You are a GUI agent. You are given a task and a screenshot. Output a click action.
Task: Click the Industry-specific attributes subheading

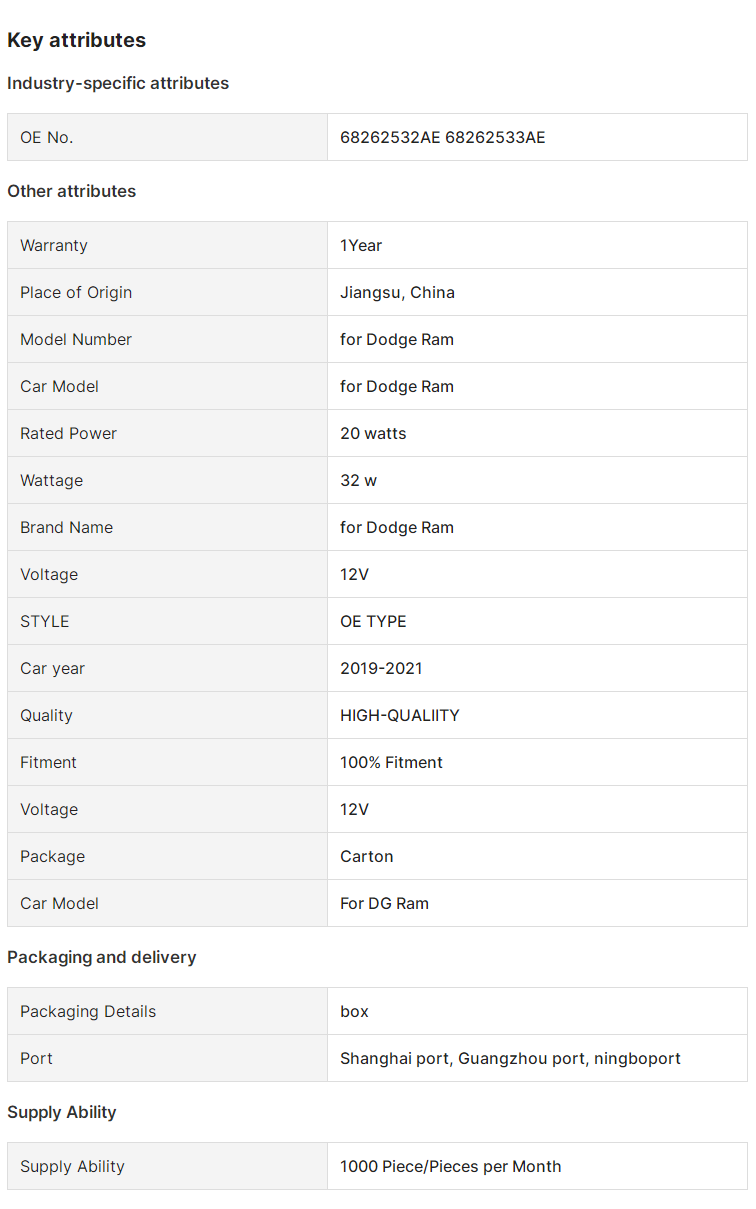(x=118, y=83)
